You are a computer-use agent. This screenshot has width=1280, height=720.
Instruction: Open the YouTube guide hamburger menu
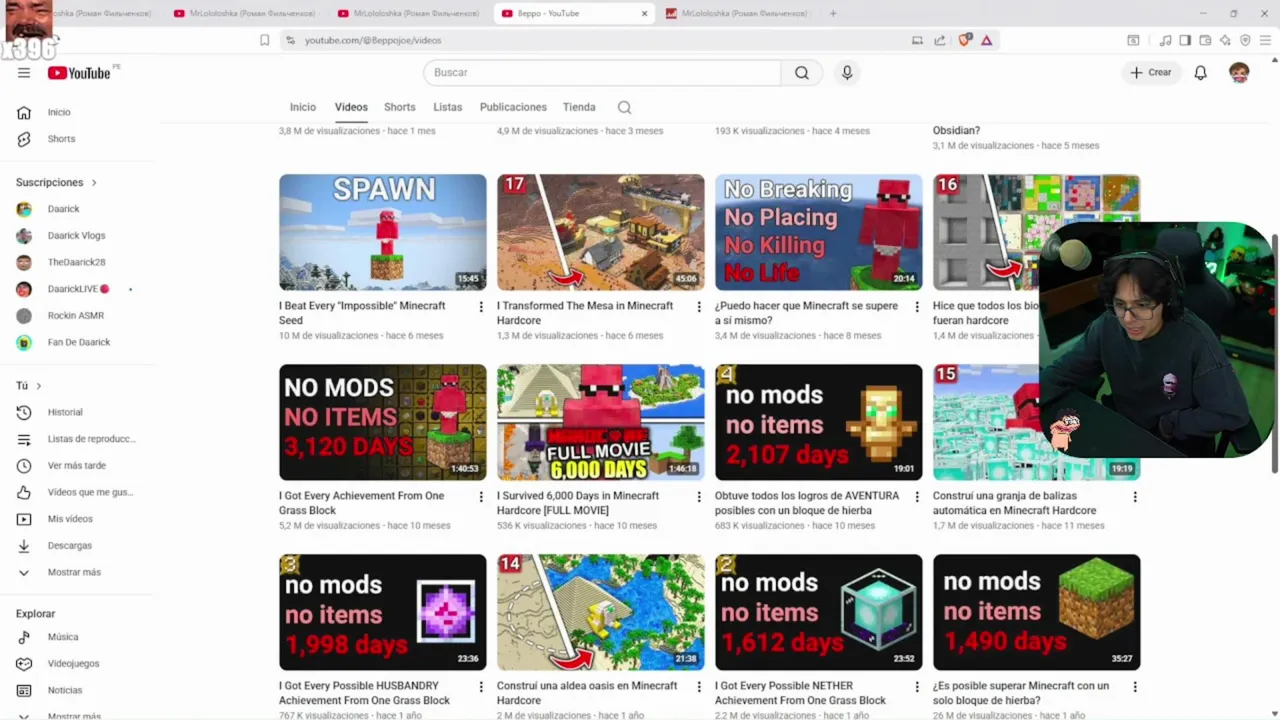pos(24,72)
